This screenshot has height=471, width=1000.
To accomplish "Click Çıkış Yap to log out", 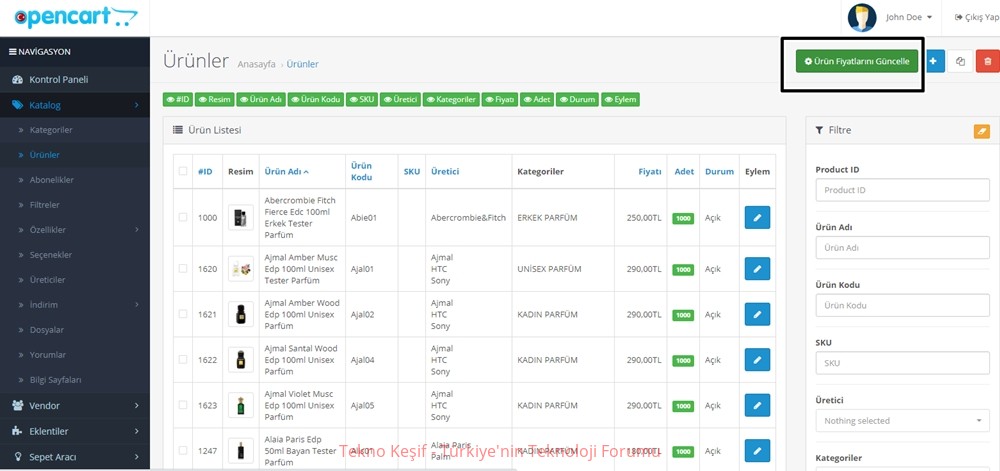I will click(x=976, y=17).
